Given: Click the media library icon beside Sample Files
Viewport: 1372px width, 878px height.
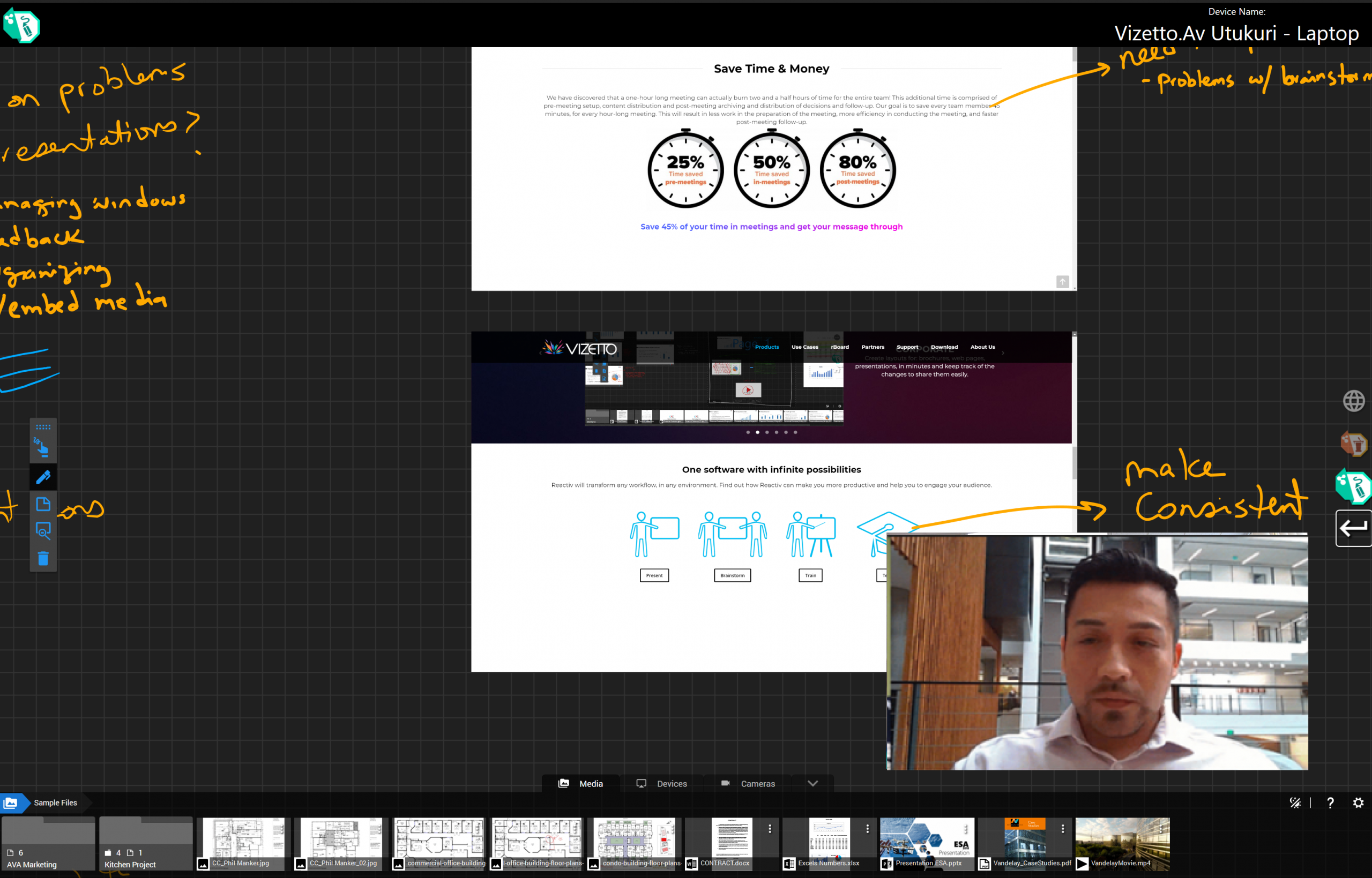Looking at the screenshot, I should tap(11, 803).
